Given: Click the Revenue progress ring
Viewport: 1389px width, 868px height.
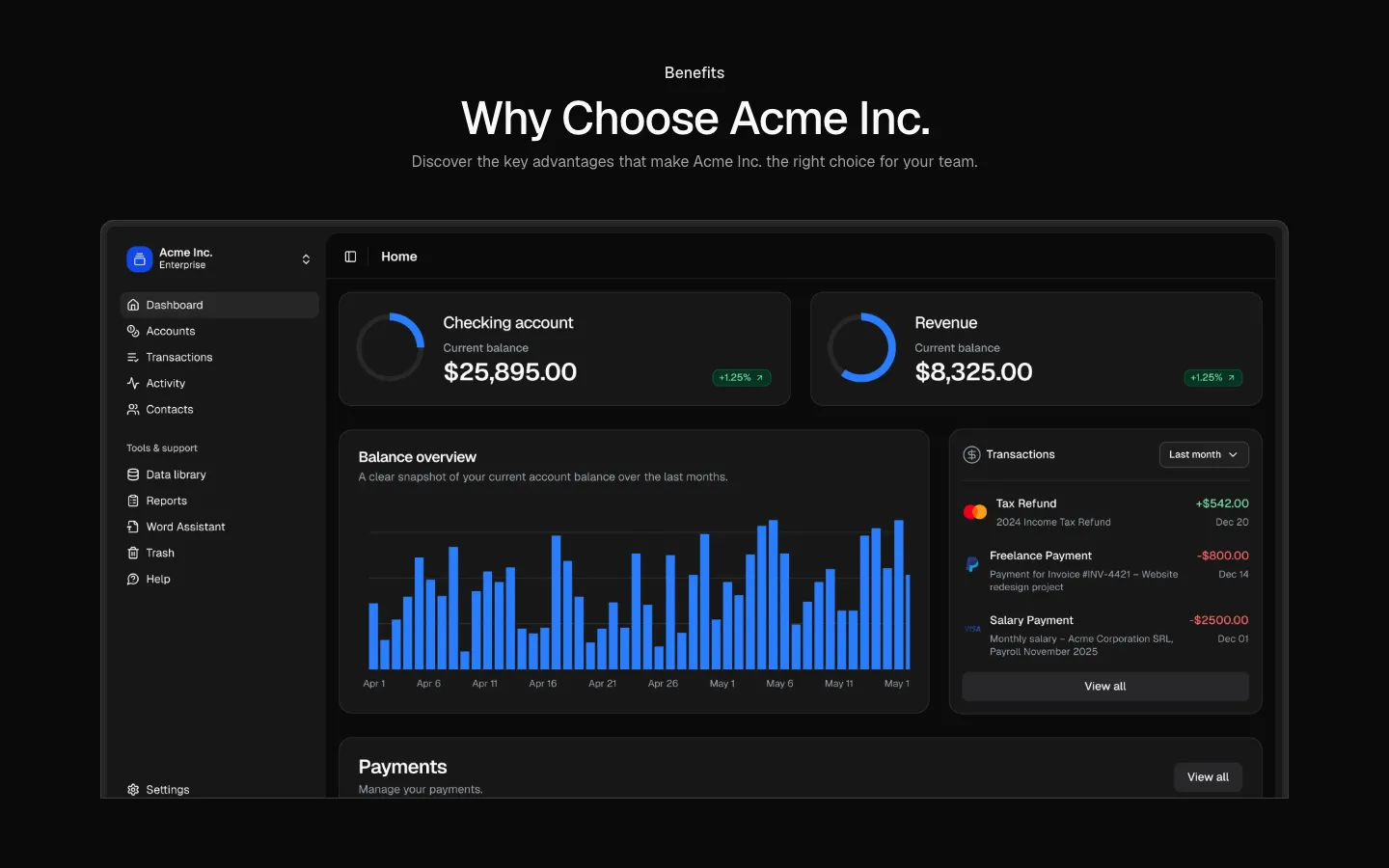Looking at the screenshot, I should [x=862, y=347].
